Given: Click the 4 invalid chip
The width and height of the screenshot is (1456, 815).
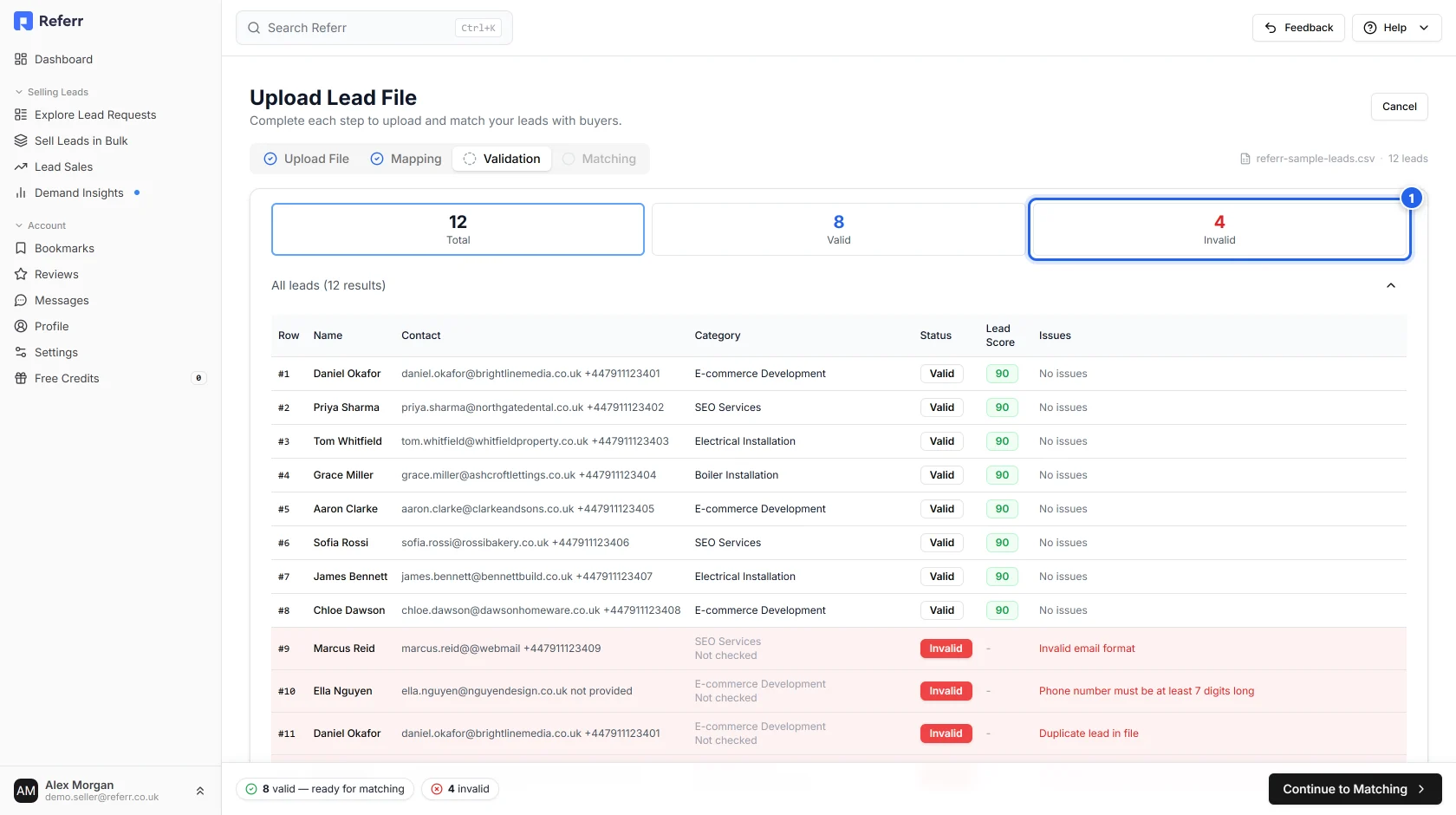Looking at the screenshot, I should pyautogui.click(x=460, y=789).
